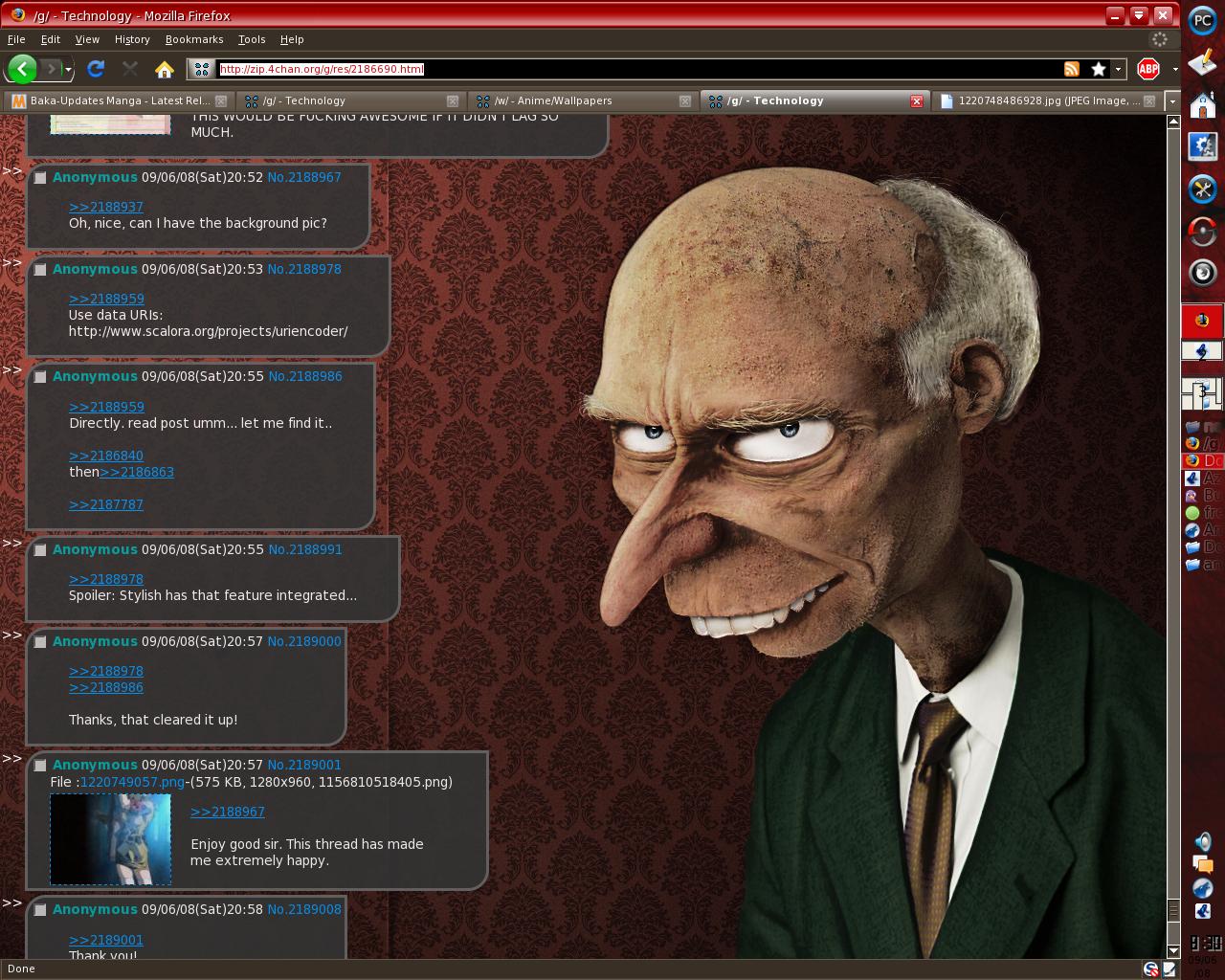Tick the checkbox for post No.2188967
Screen dimensions: 1225x980
click(x=40, y=178)
